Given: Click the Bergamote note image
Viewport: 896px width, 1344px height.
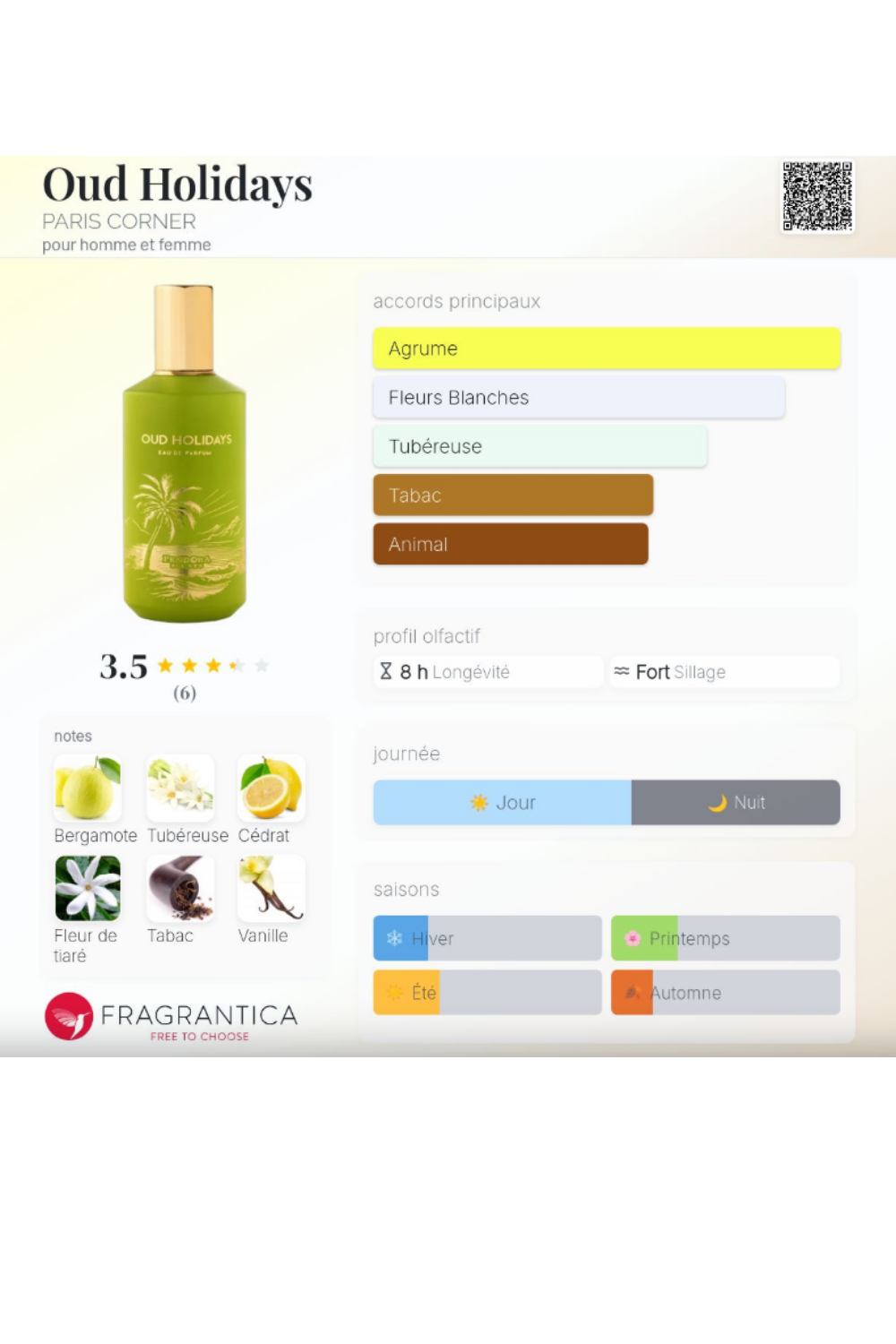Looking at the screenshot, I should 88,788.
